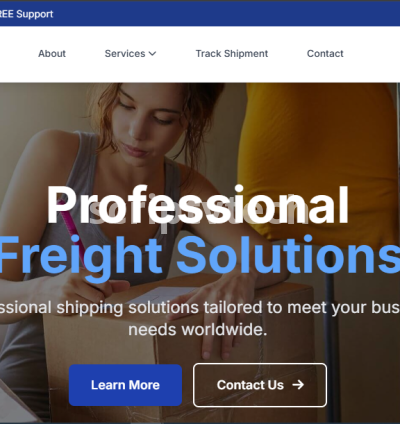Click the dark blue announcement bar

[x=200, y=13]
